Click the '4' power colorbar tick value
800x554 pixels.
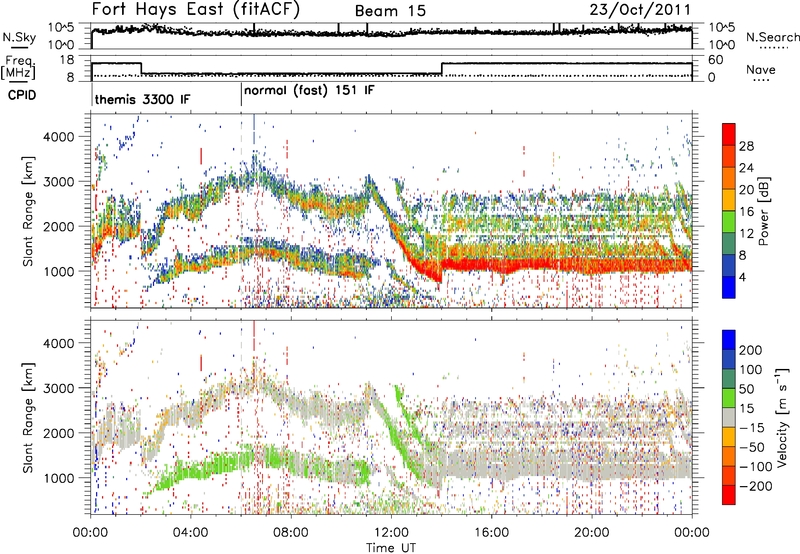(742, 277)
